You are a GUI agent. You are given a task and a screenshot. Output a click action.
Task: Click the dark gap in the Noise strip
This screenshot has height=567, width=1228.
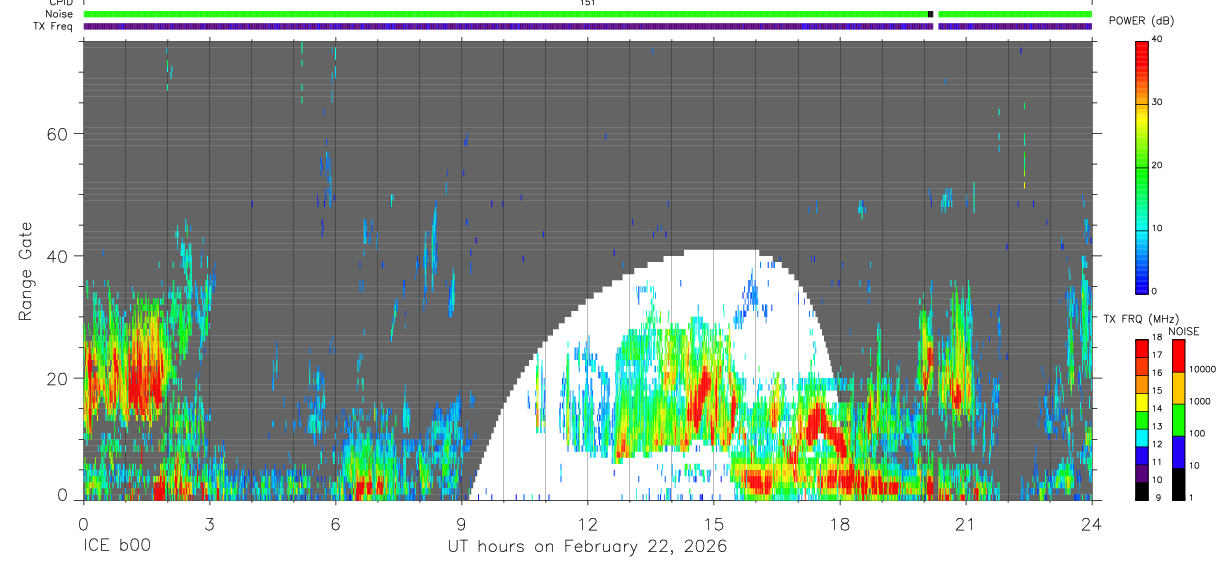pos(931,14)
